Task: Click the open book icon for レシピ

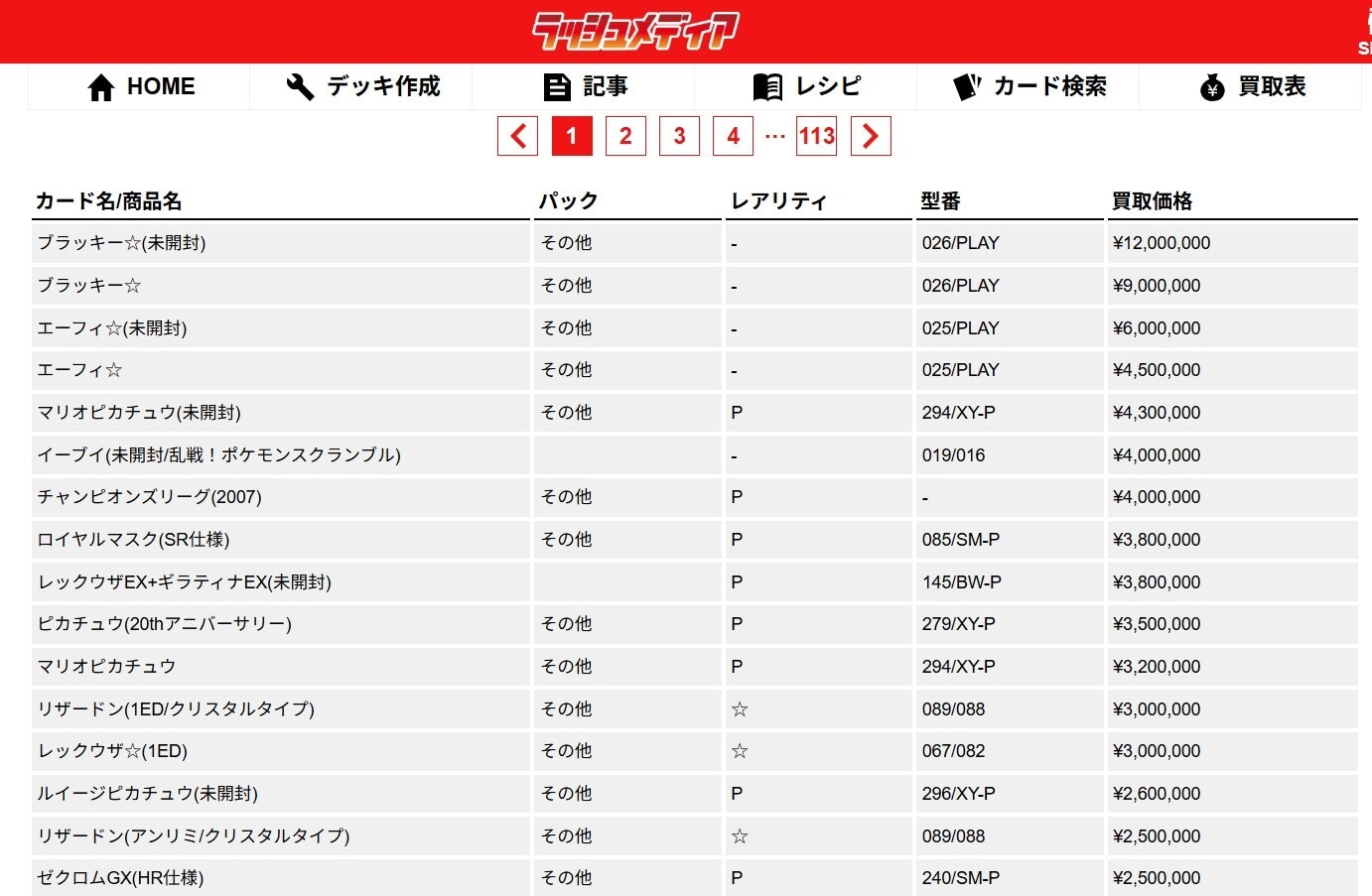Action: click(767, 87)
